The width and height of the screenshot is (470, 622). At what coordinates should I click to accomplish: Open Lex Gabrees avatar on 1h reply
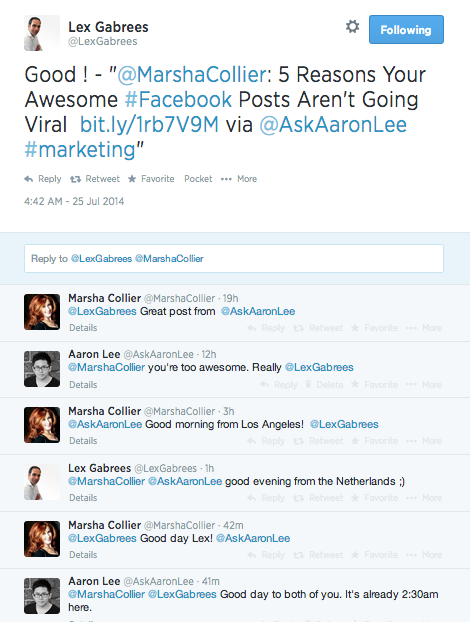tap(42, 482)
